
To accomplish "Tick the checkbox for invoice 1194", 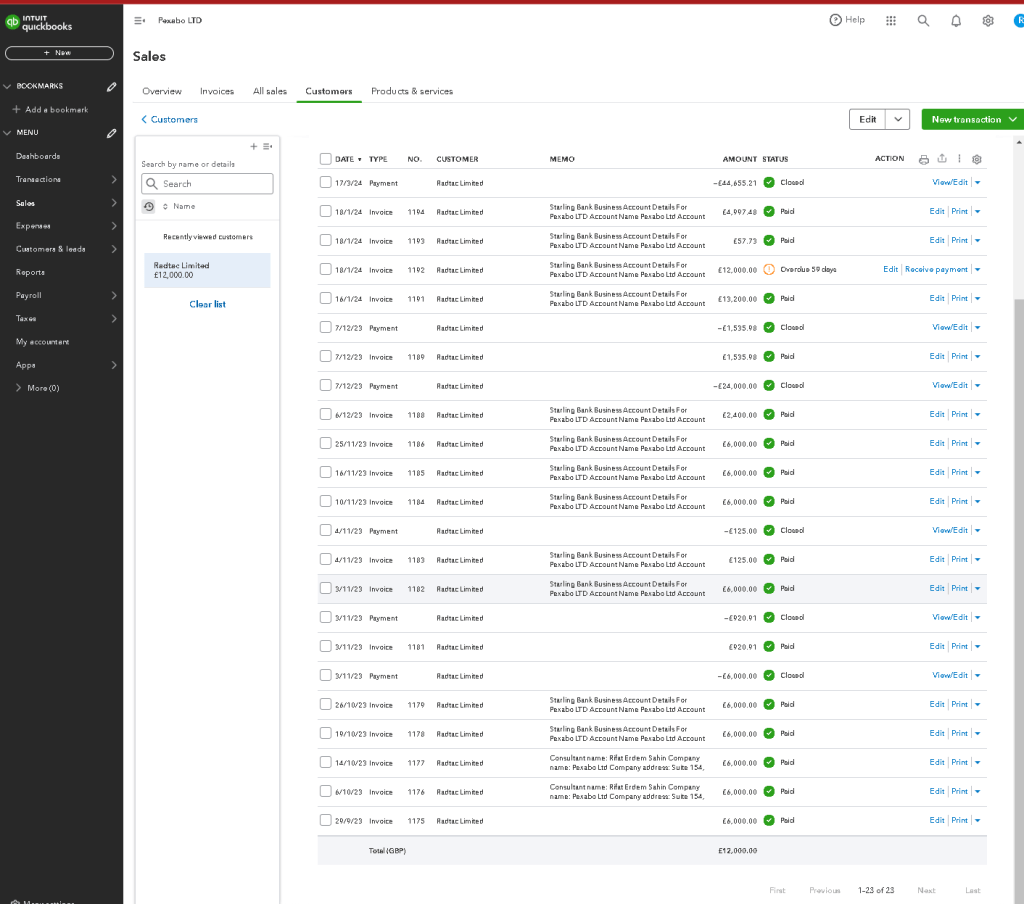I will pos(325,211).
